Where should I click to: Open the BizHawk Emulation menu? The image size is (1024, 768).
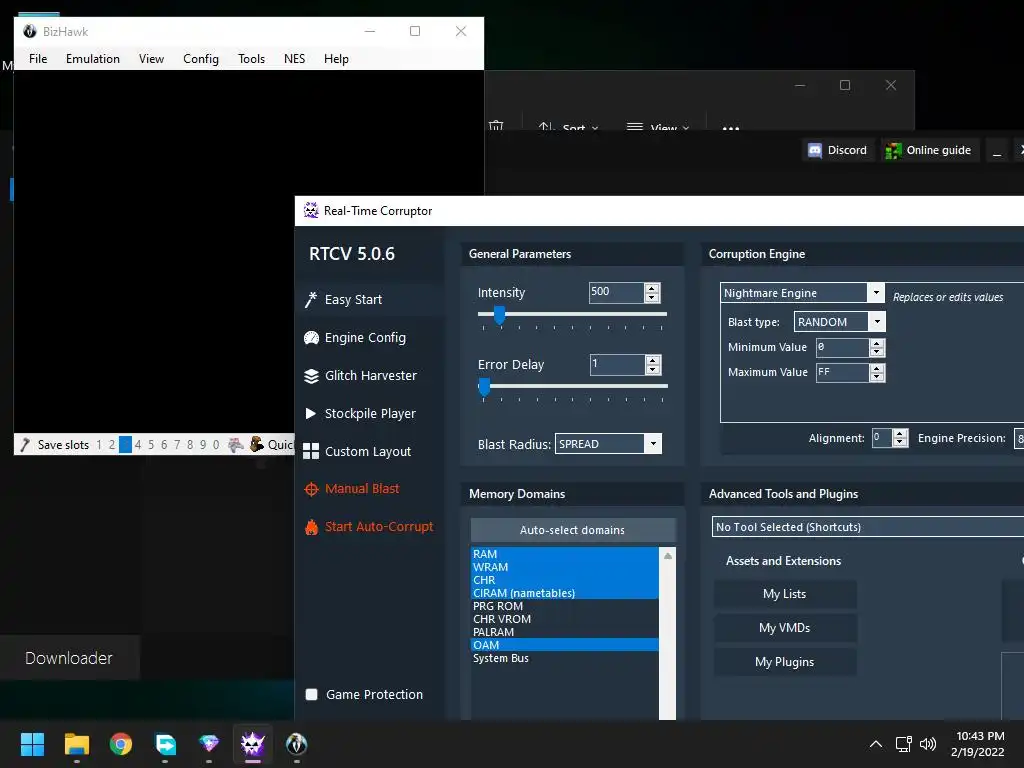pyautogui.click(x=93, y=59)
